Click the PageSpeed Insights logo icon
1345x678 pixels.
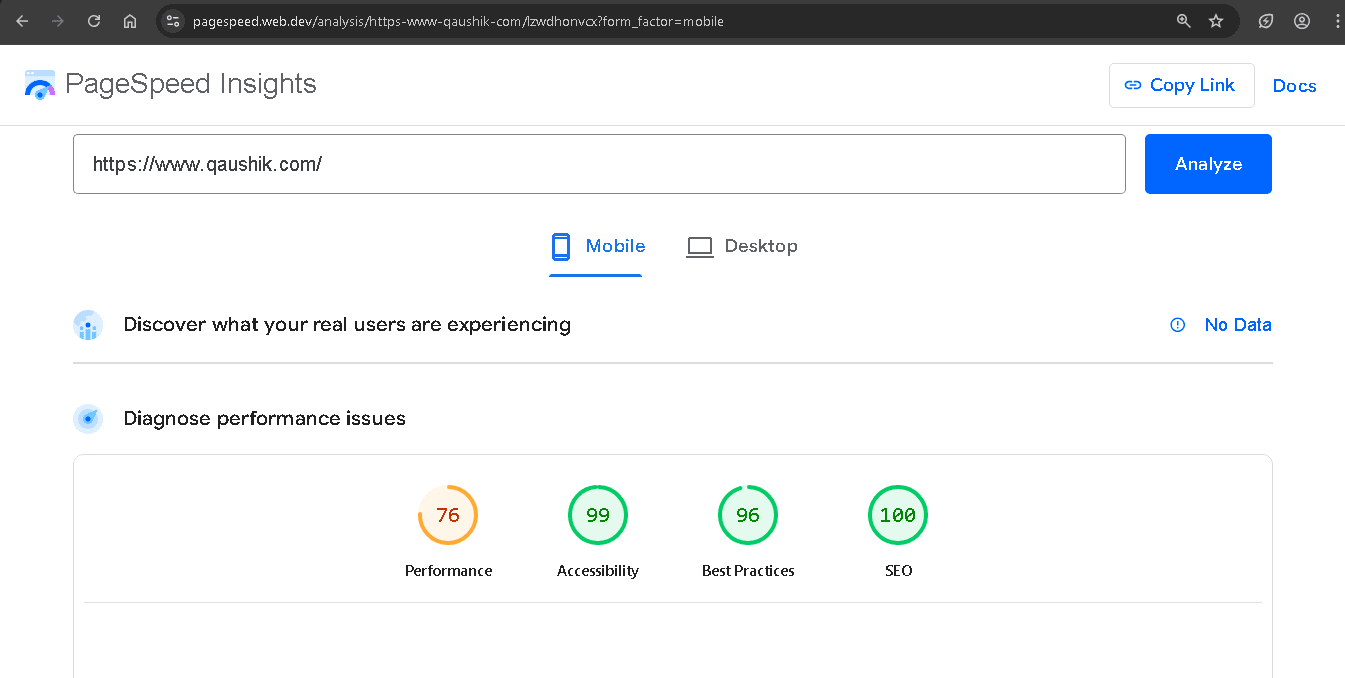(40, 84)
